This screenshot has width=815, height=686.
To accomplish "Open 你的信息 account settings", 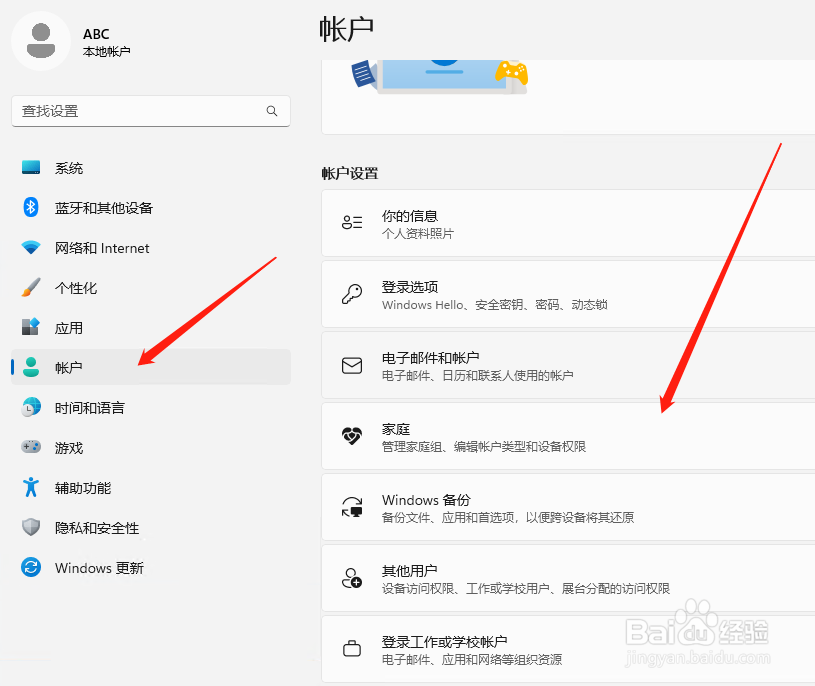I will [x=568, y=223].
